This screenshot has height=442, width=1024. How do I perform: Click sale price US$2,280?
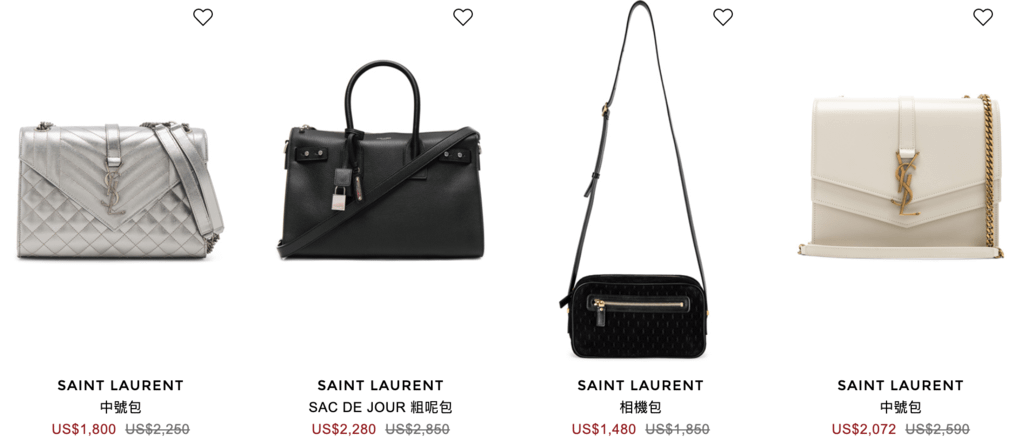click(344, 430)
